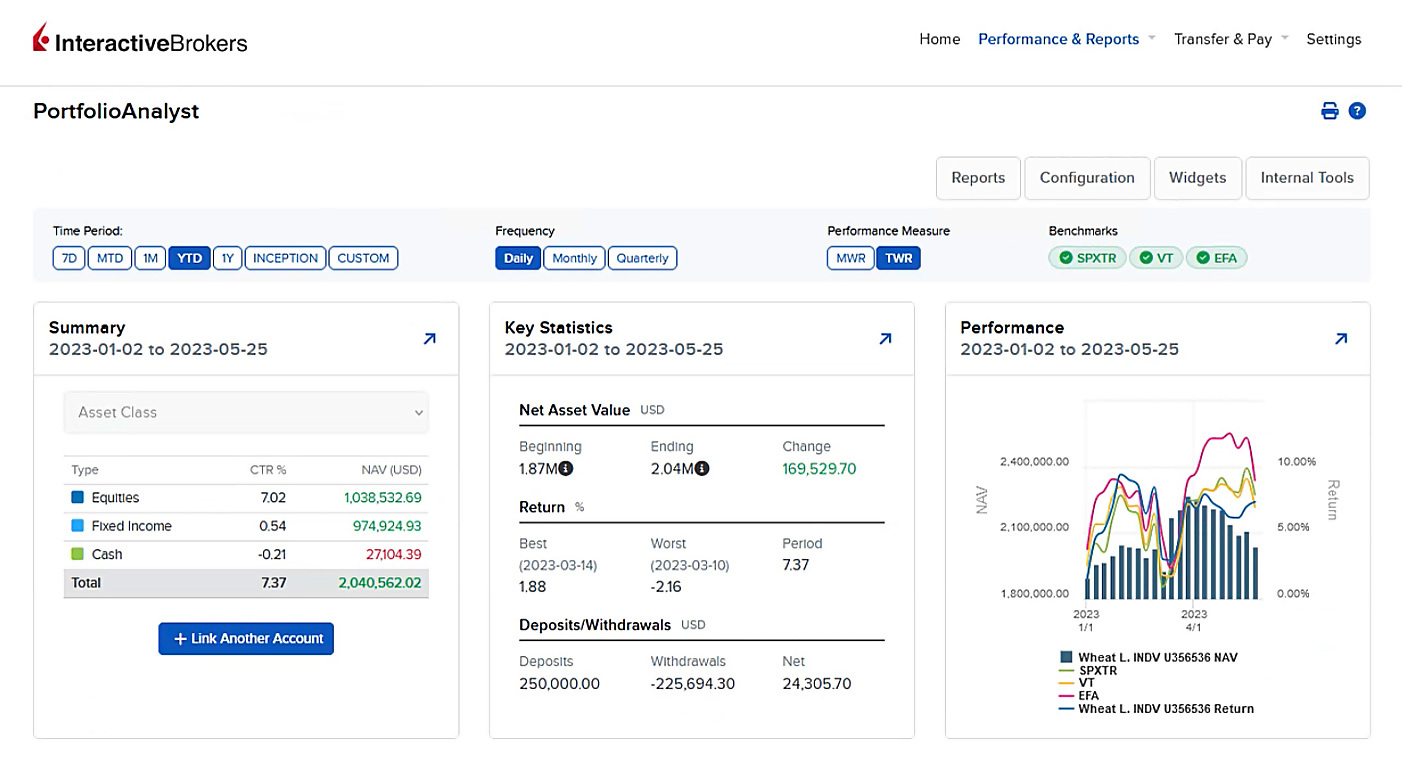Screen dimensions: 1404x774
Task: Expand the Performance chart panel arrow
Action: pyautogui.click(x=1341, y=339)
